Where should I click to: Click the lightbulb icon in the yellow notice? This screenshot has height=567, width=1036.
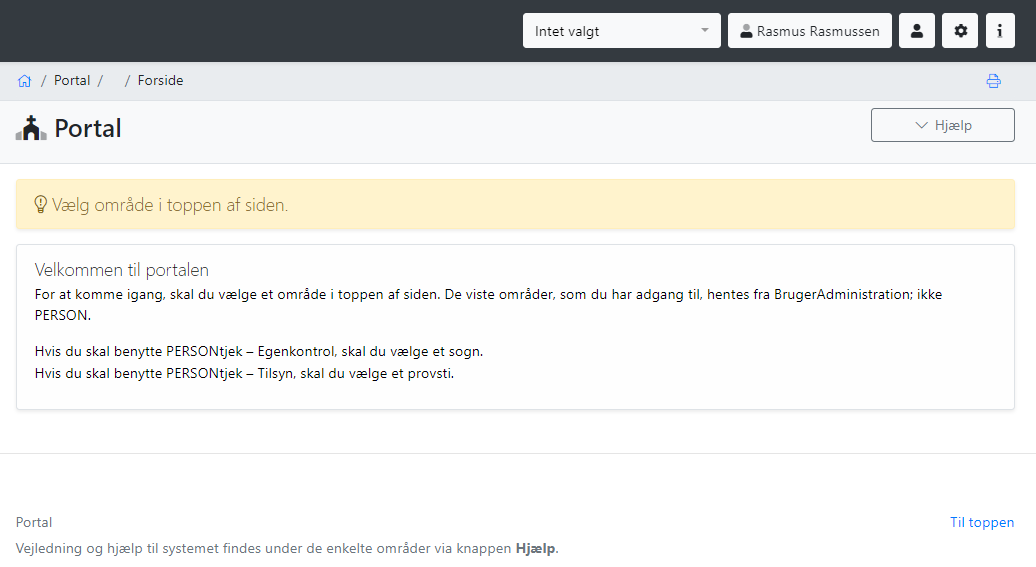pos(40,204)
